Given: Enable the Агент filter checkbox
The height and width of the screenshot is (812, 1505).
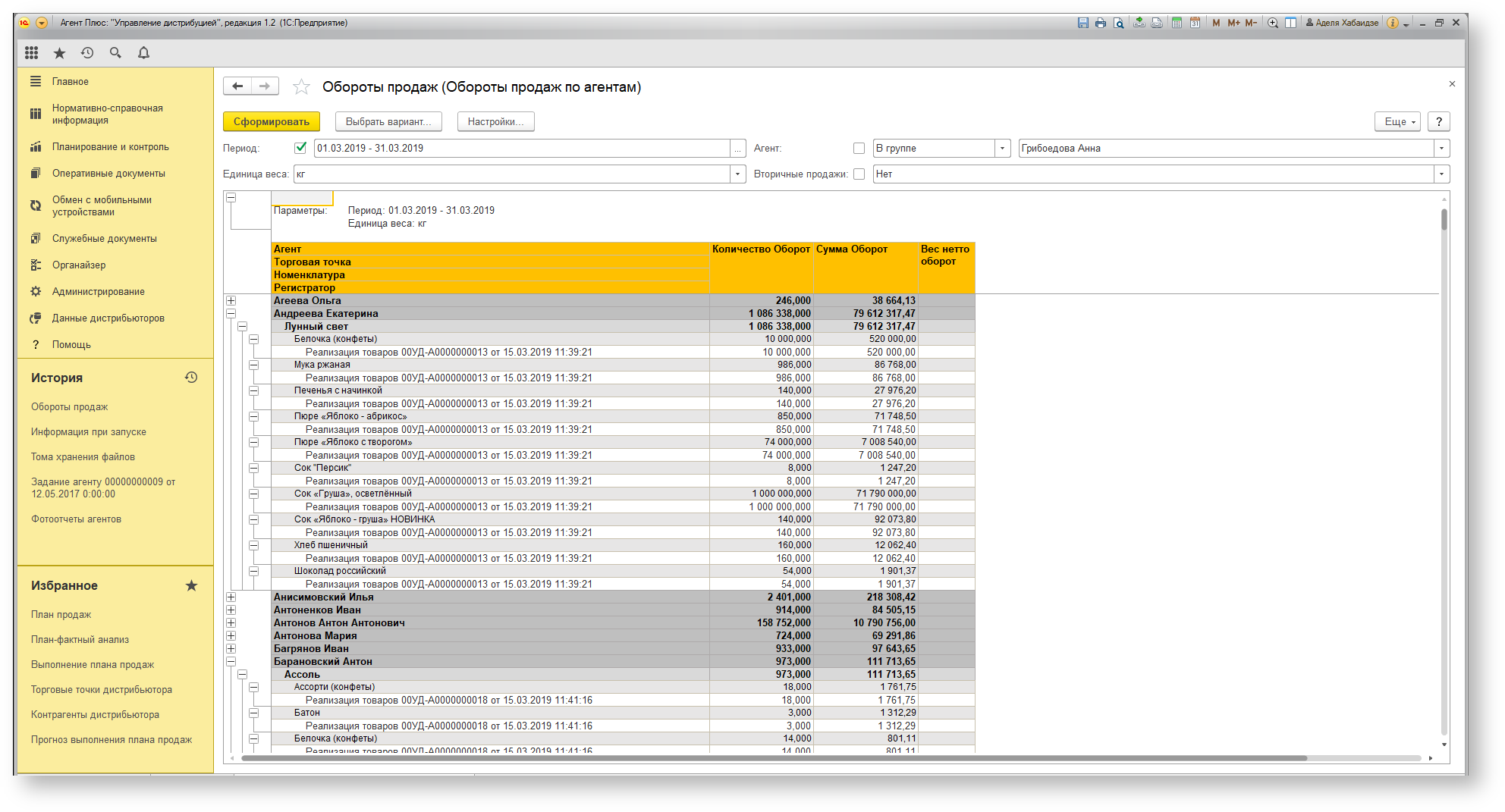Looking at the screenshot, I should click(859, 149).
